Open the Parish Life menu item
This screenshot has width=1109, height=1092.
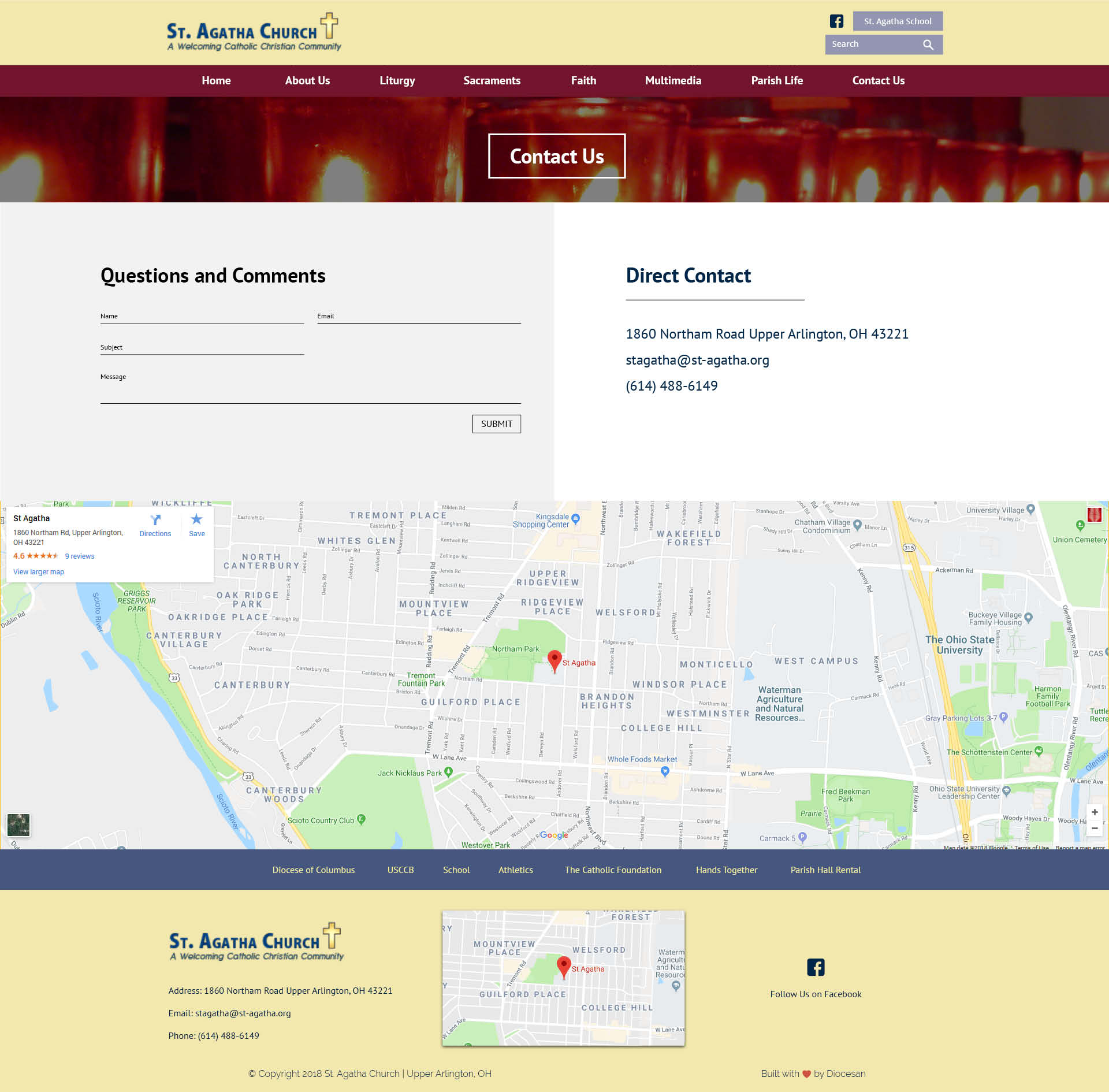(776, 81)
